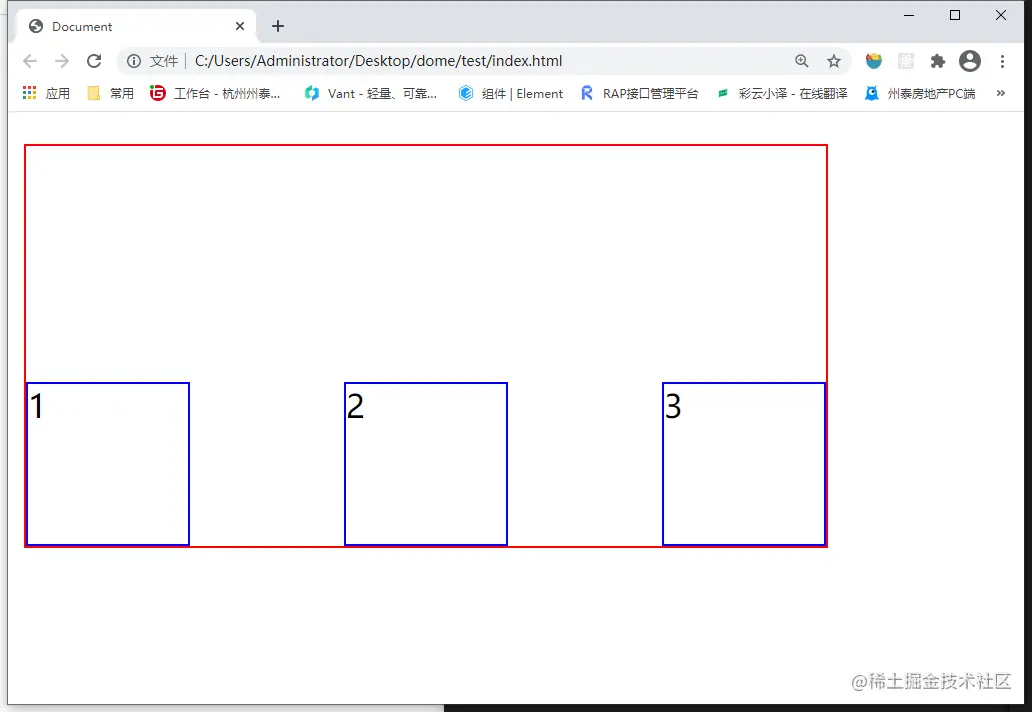Select the Document tab

[x=135, y=26]
